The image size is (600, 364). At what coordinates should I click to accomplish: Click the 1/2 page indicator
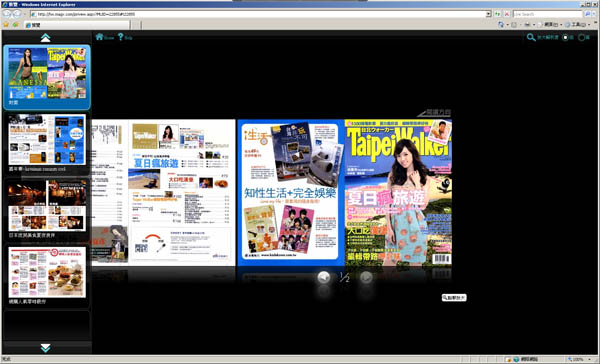pos(344,277)
